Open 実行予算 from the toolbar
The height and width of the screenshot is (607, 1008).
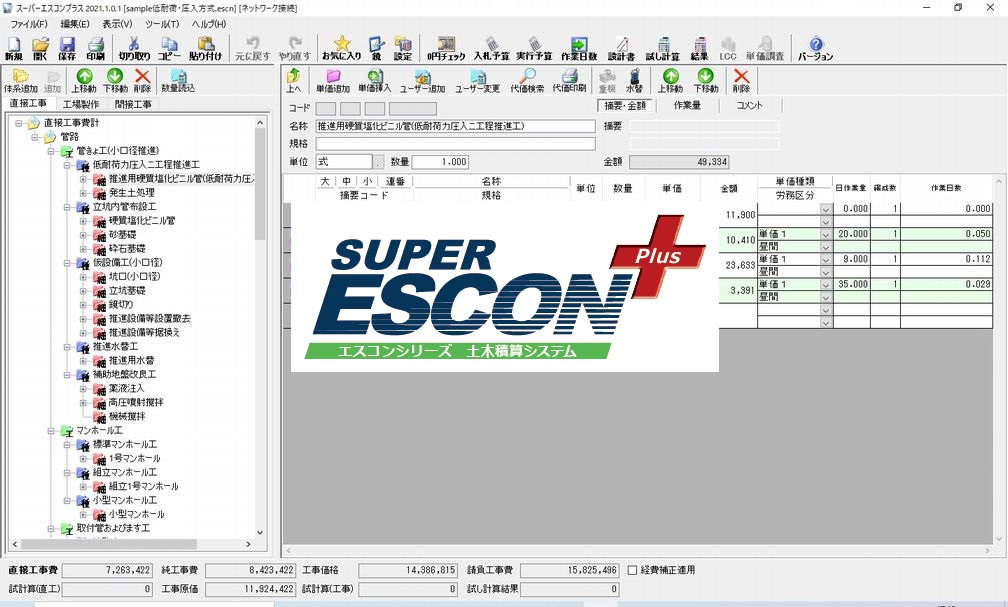534,49
